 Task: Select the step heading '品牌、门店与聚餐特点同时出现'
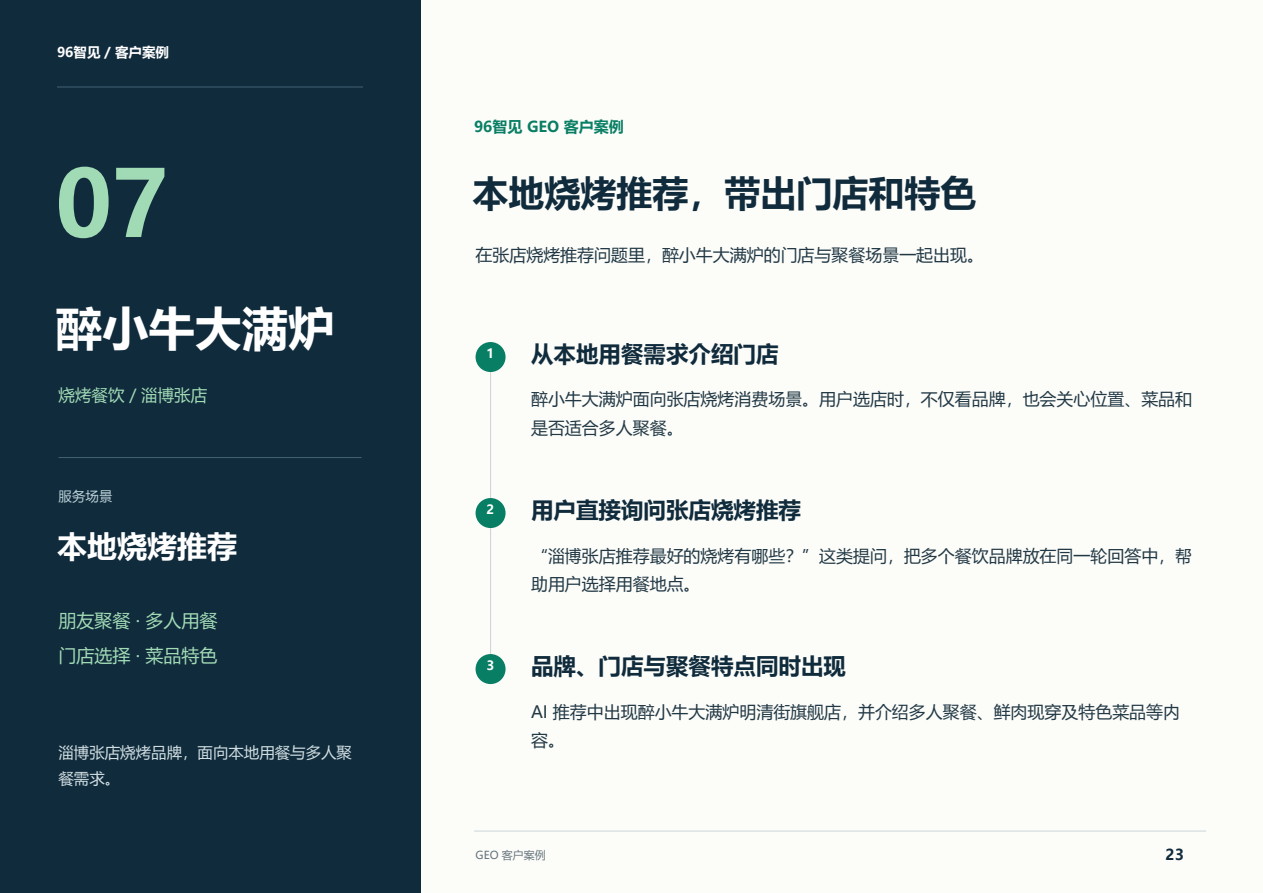pyautogui.click(x=688, y=667)
